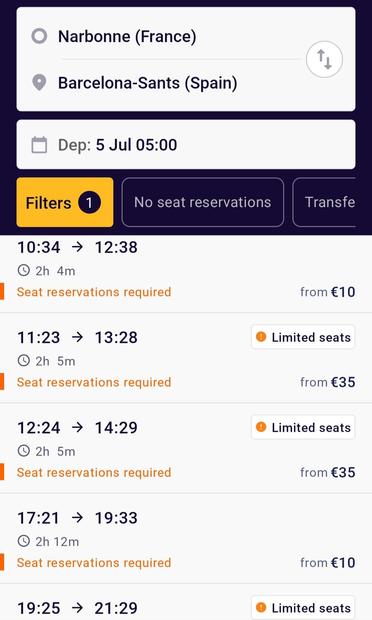The height and width of the screenshot is (620, 372).
Task: Tap from €35 price on 11:23 train
Action: tap(328, 382)
